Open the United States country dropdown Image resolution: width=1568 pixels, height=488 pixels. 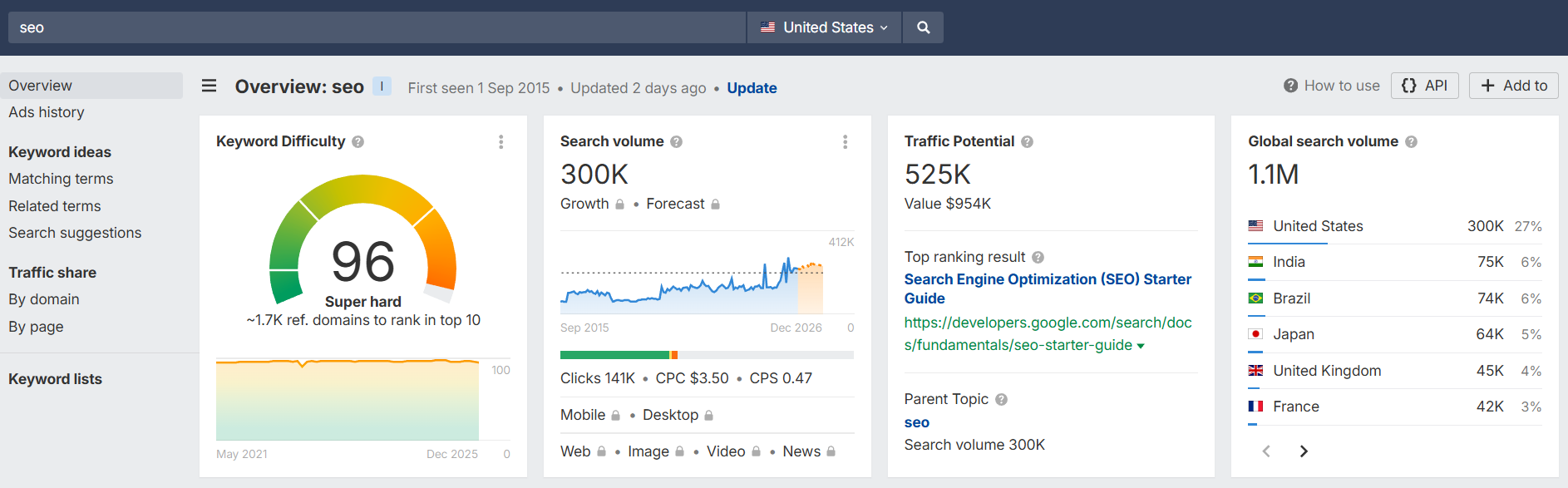pos(824,27)
